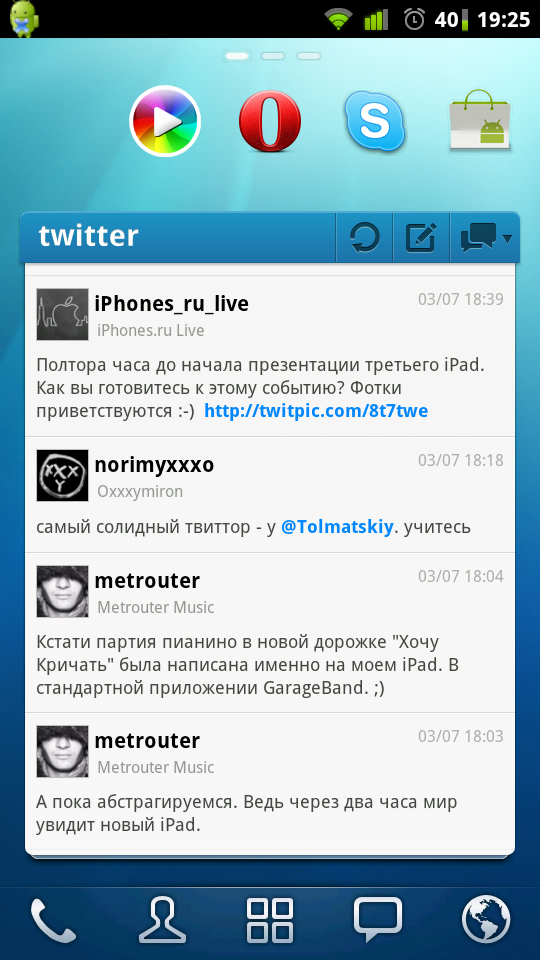Open the twitpic.com/8t7twe link

(316, 411)
